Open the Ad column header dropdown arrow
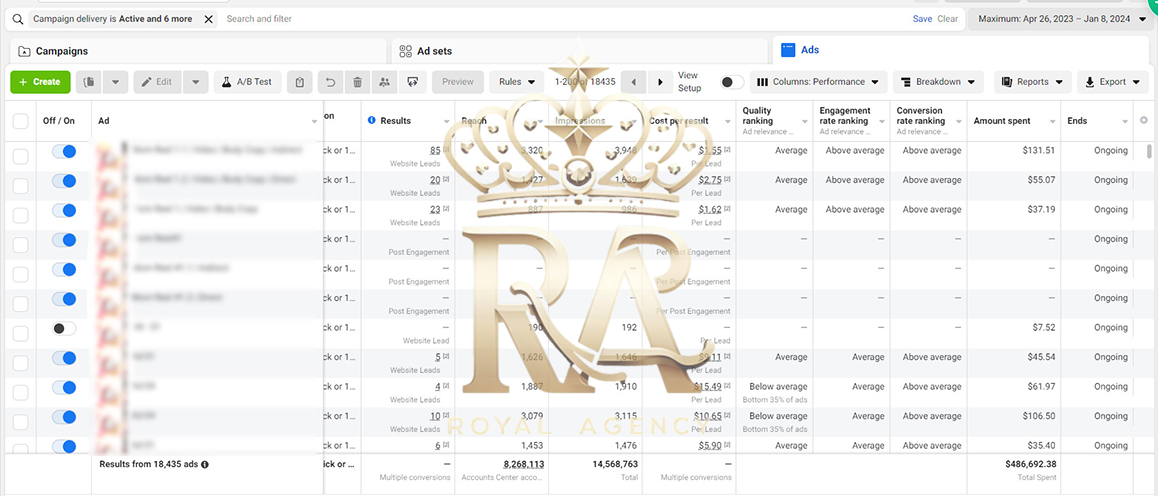 tap(315, 122)
